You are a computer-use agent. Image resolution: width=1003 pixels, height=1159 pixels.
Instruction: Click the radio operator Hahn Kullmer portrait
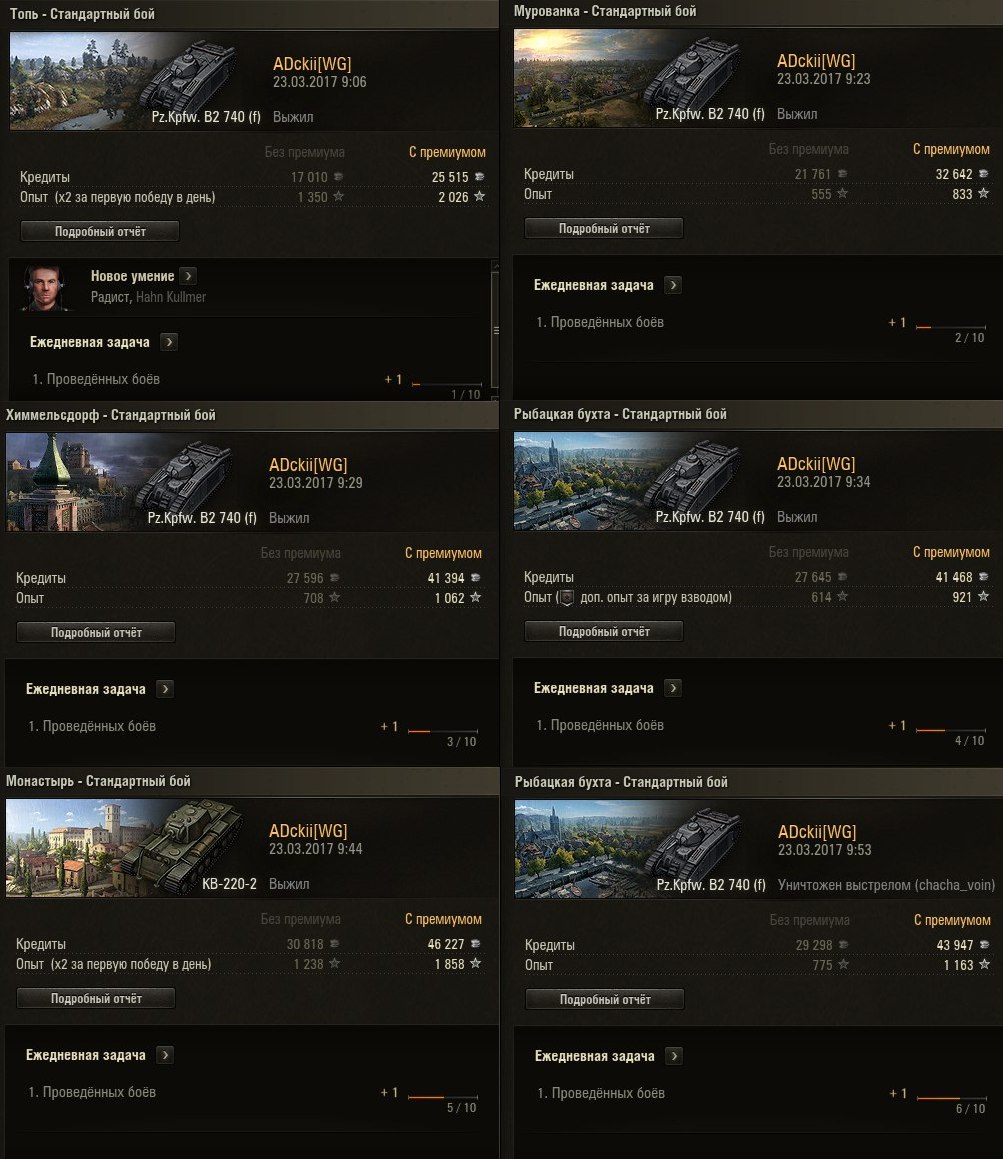44,287
